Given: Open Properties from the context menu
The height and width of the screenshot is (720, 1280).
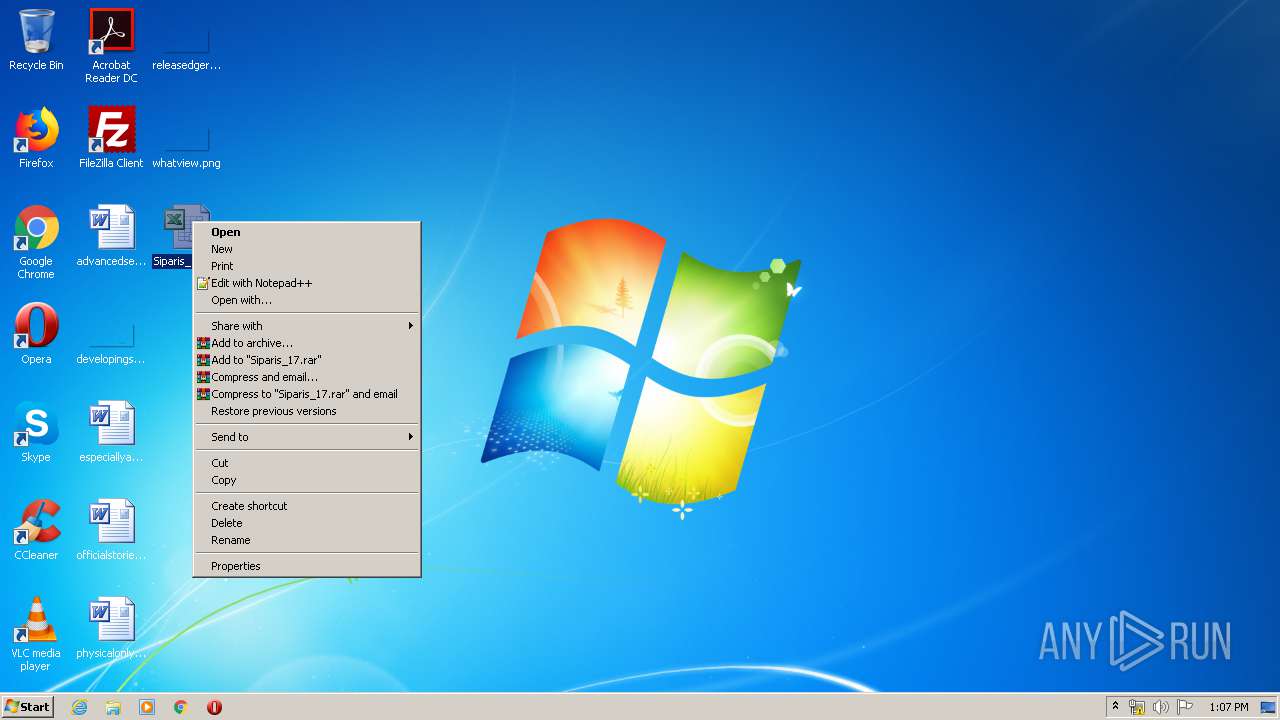Looking at the screenshot, I should 307,566.
